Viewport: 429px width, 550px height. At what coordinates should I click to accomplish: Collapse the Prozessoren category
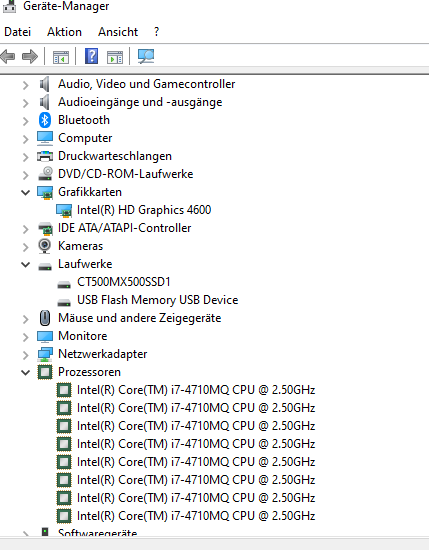(x=26, y=372)
